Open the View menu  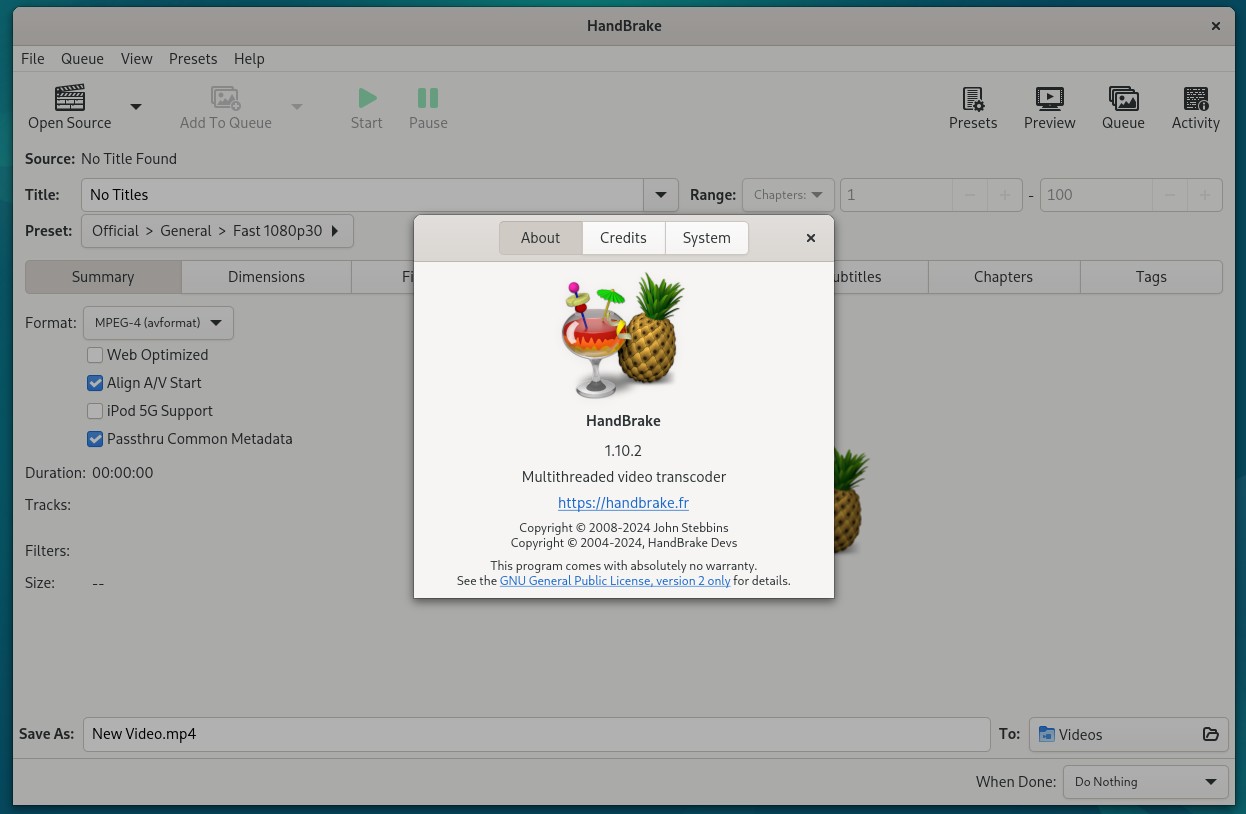coord(137,59)
